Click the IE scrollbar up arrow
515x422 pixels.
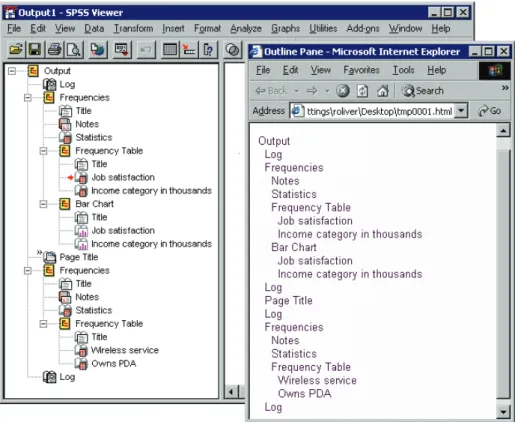click(x=503, y=130)
